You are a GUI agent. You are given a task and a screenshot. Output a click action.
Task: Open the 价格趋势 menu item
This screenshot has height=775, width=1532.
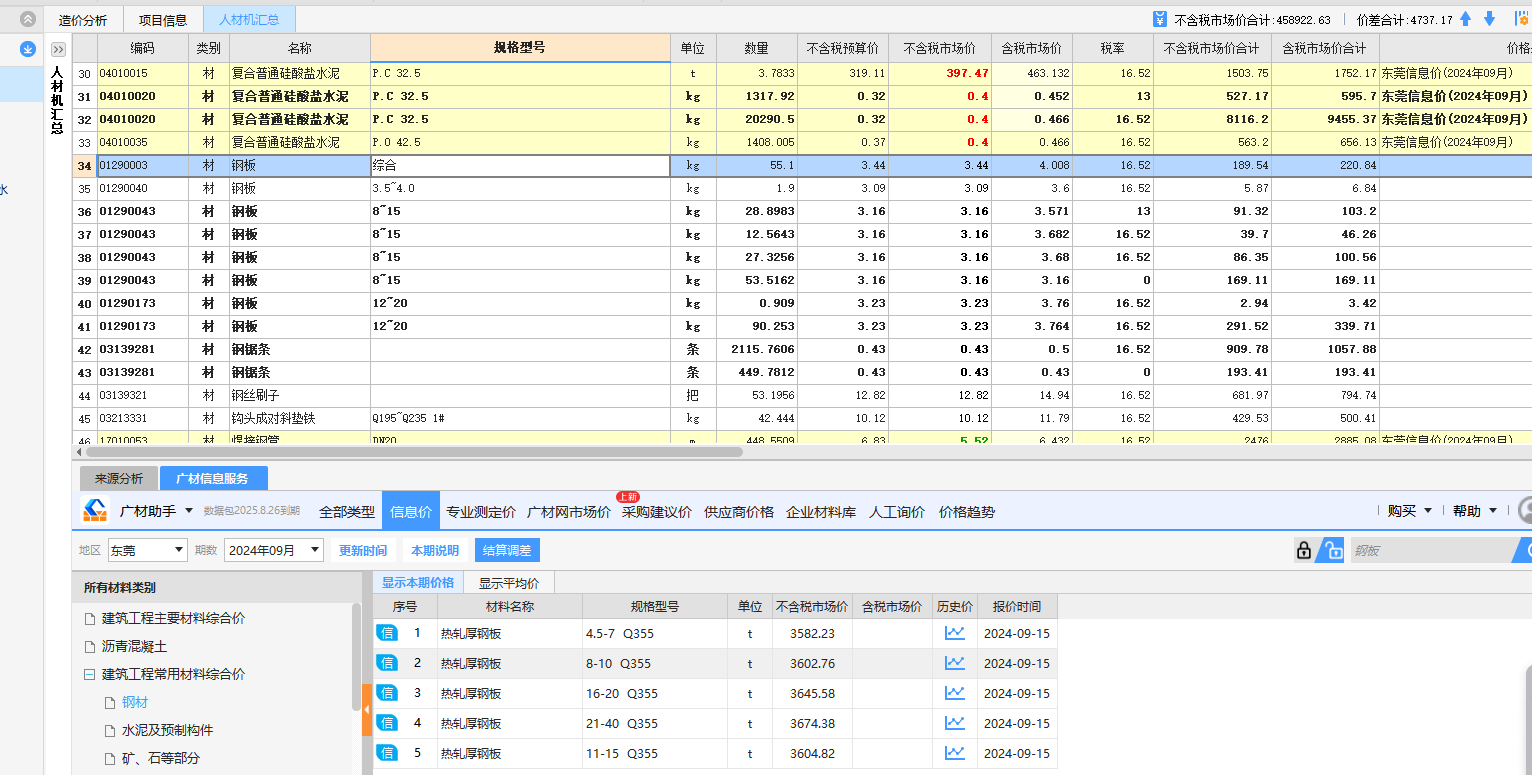tap(967, 512)
